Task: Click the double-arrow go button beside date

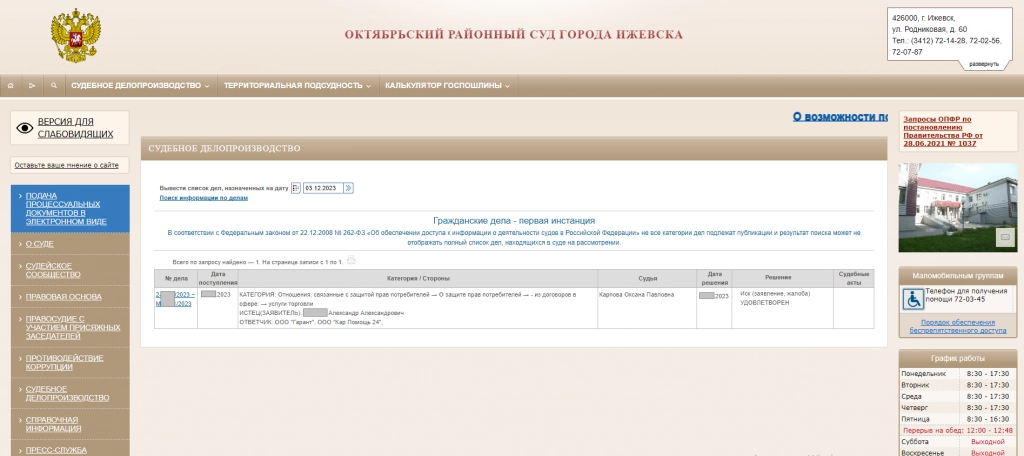Action: tap(349, 188)
